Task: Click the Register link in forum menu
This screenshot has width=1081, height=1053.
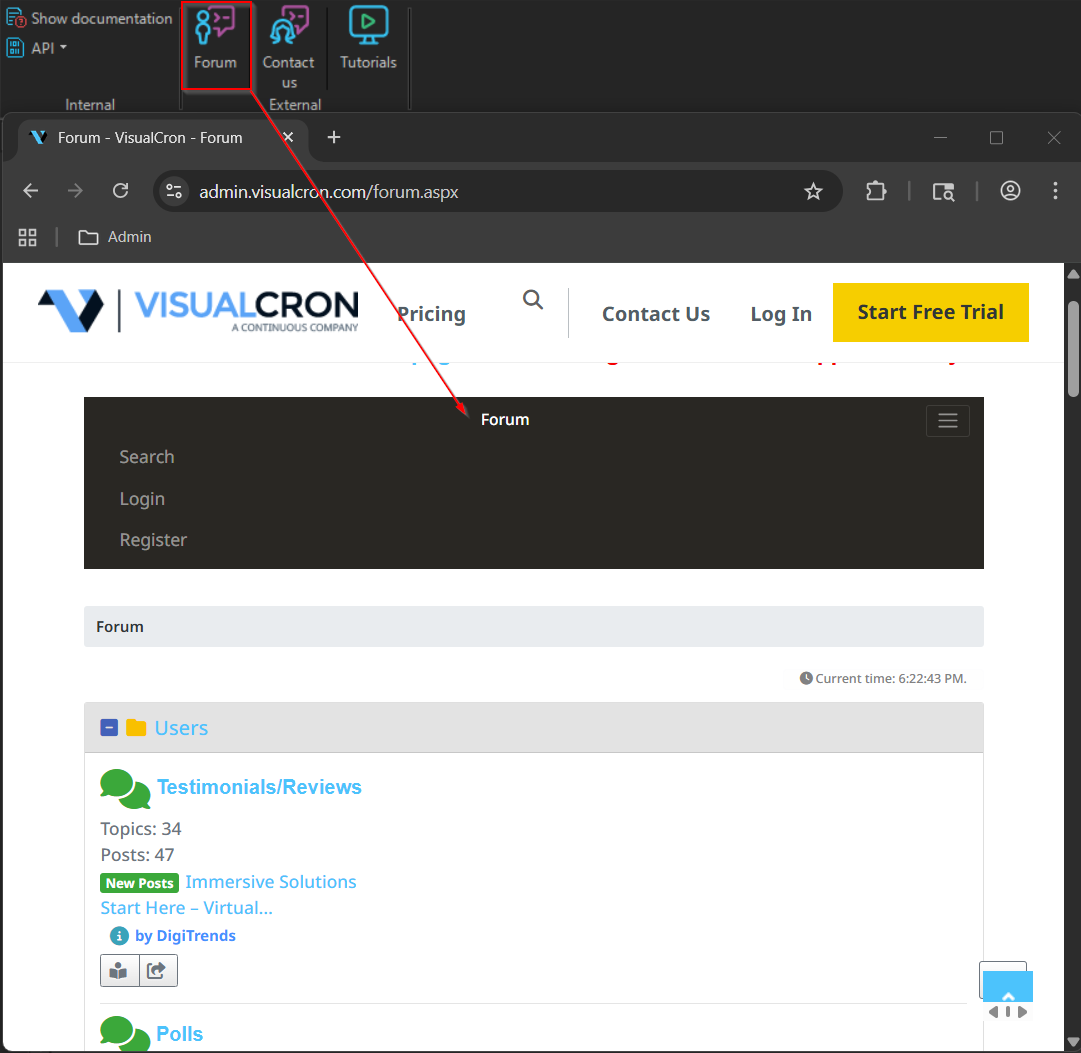Action: (x=153, y=540)
